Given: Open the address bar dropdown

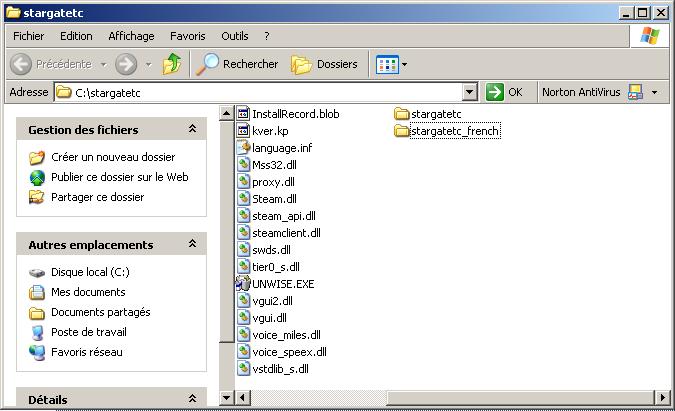Looking at the screenshot, I should 470,92.
